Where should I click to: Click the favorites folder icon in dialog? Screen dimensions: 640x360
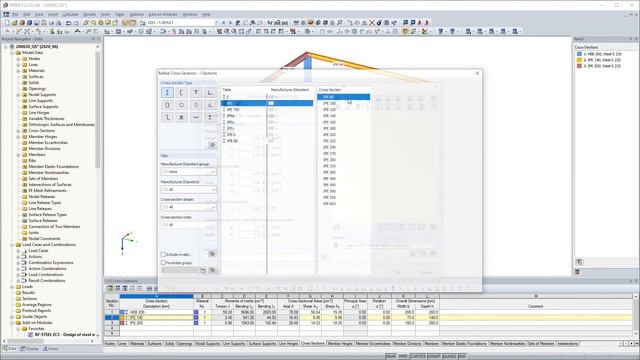[x=203, y=270]
